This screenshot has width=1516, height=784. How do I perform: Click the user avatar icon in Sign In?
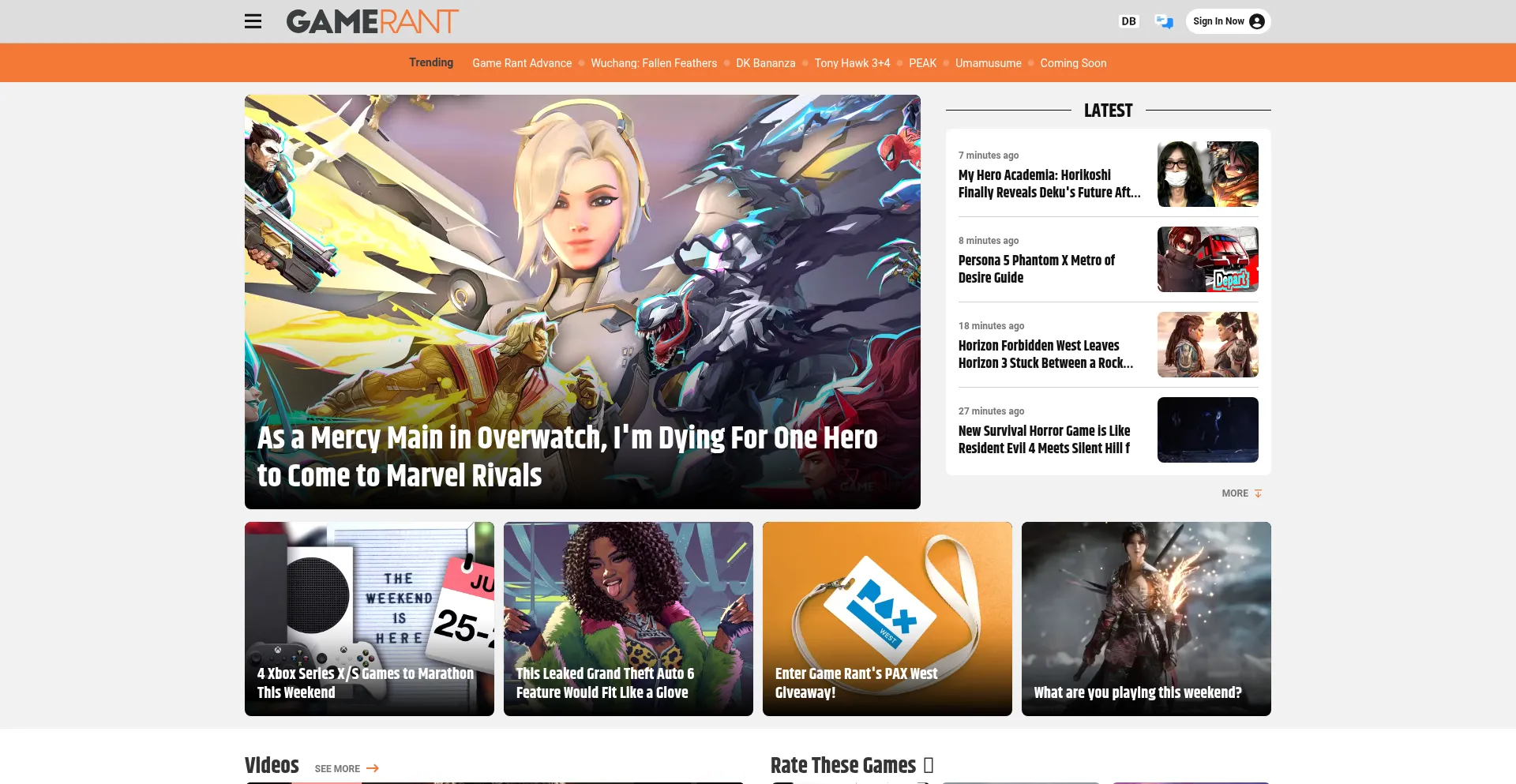click(1257, 21)
